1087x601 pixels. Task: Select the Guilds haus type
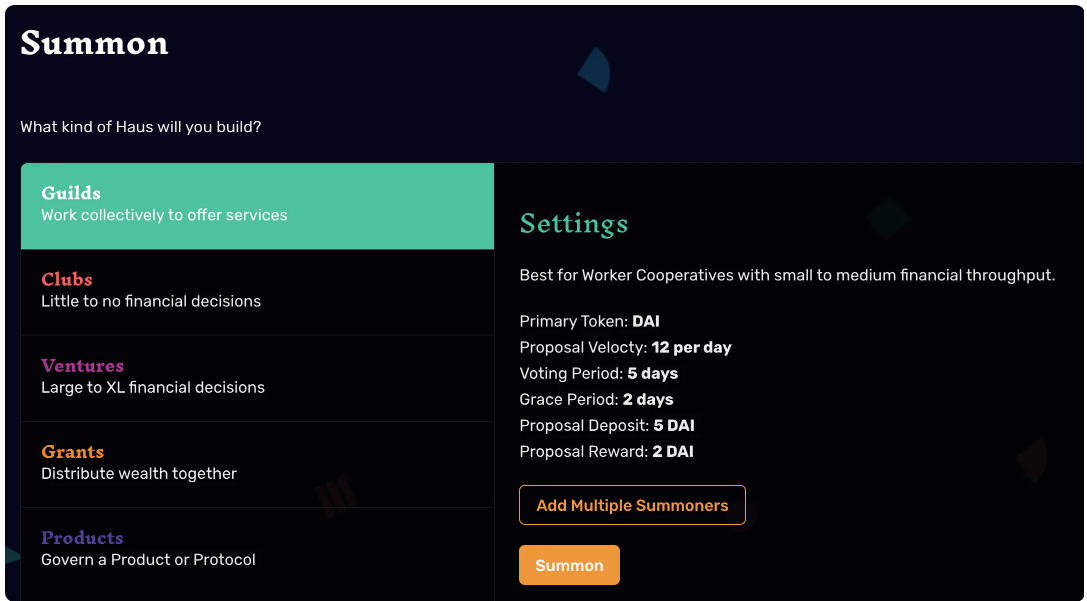(257, 206)
